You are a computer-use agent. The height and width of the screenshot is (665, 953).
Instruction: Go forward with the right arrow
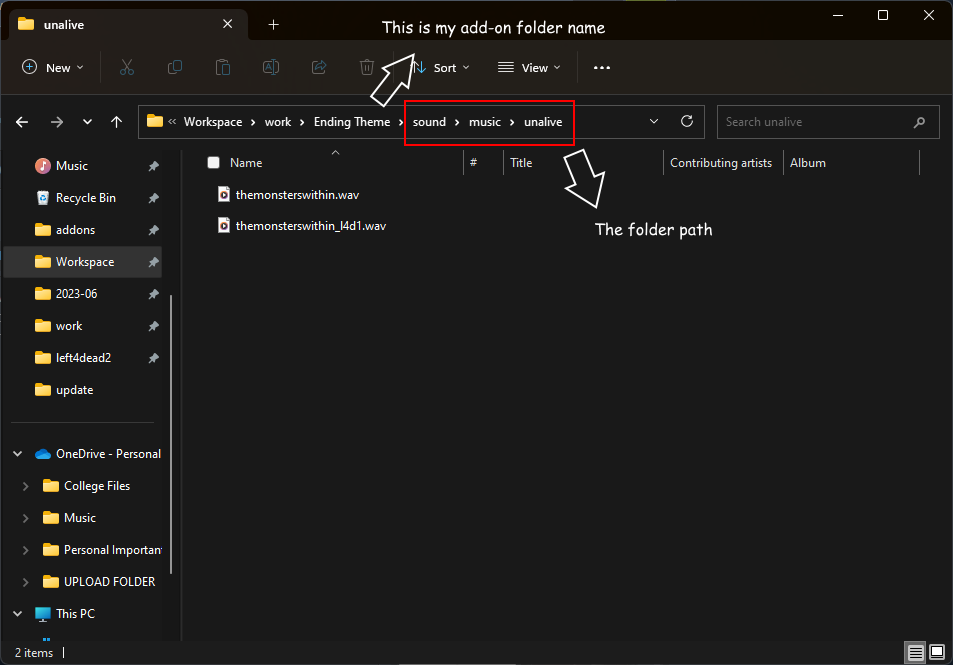click(x=57, y=122)
